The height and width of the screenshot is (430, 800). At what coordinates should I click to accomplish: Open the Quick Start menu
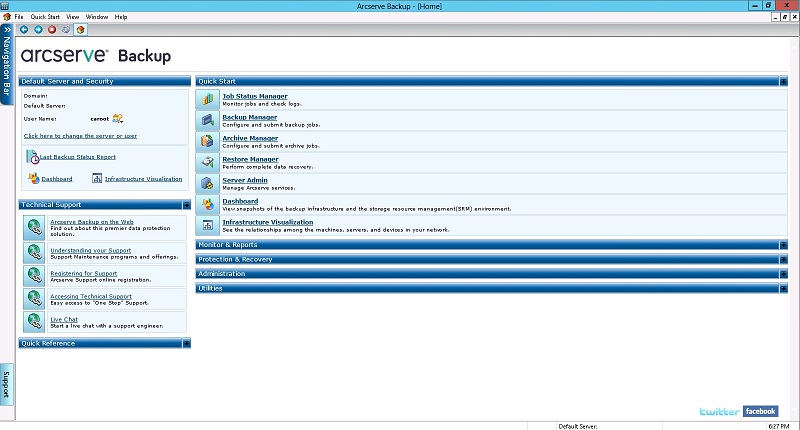45,17
